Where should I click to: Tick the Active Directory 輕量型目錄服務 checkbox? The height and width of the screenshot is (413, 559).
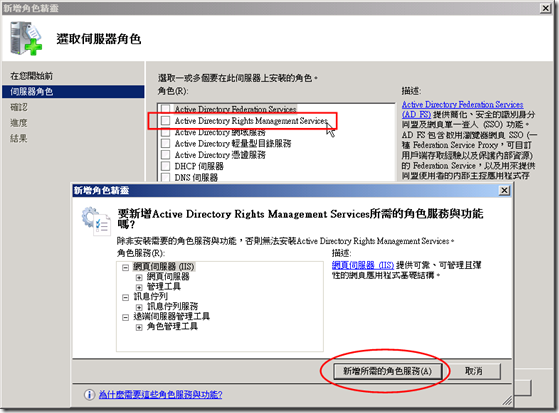coord(165,143)
